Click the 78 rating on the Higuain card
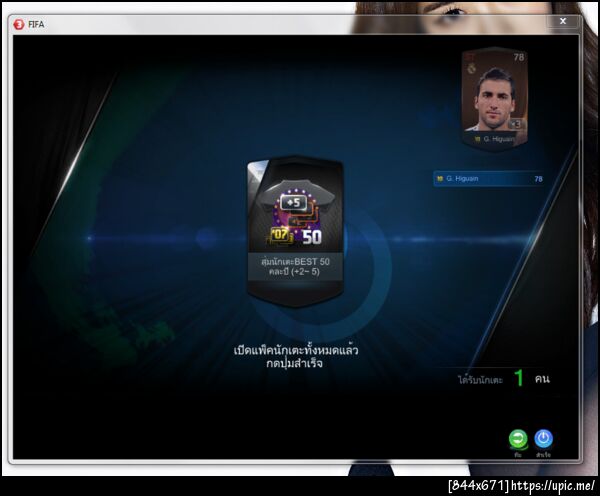 click(x=518, y=57)
